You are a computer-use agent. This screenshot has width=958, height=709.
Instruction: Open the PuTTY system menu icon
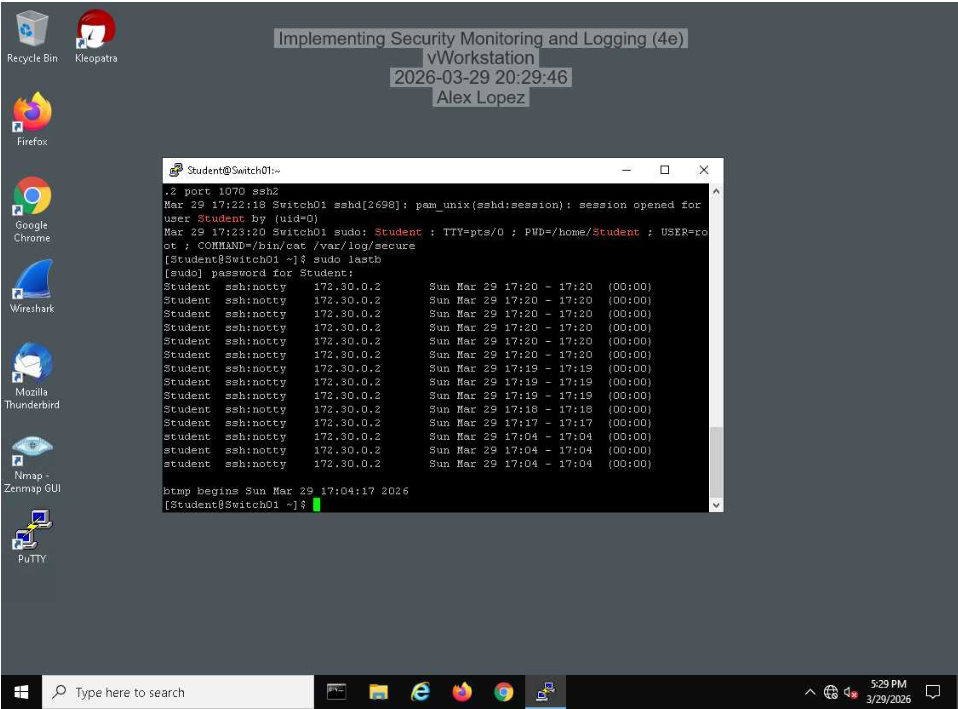pyautogui.click(x=175, y=170)
